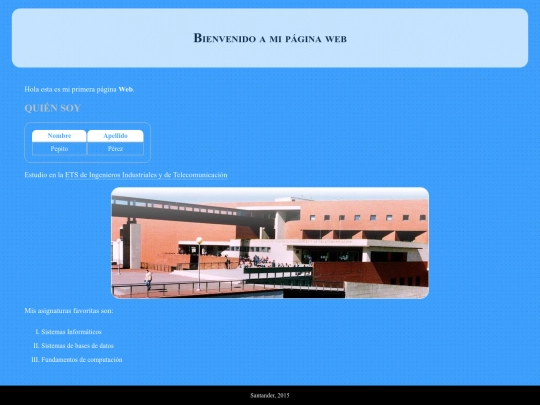Screen dimensions: 540x405
Task: Select the 'Pepito' table cell
Action: click(59, 149)
